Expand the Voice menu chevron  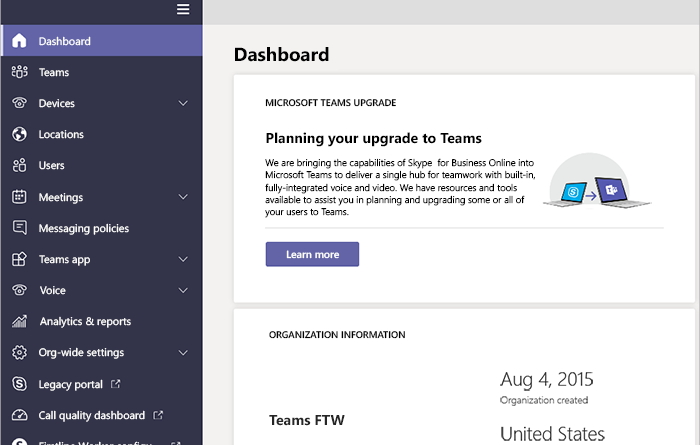pyautogui.click(x=183, y=290)
